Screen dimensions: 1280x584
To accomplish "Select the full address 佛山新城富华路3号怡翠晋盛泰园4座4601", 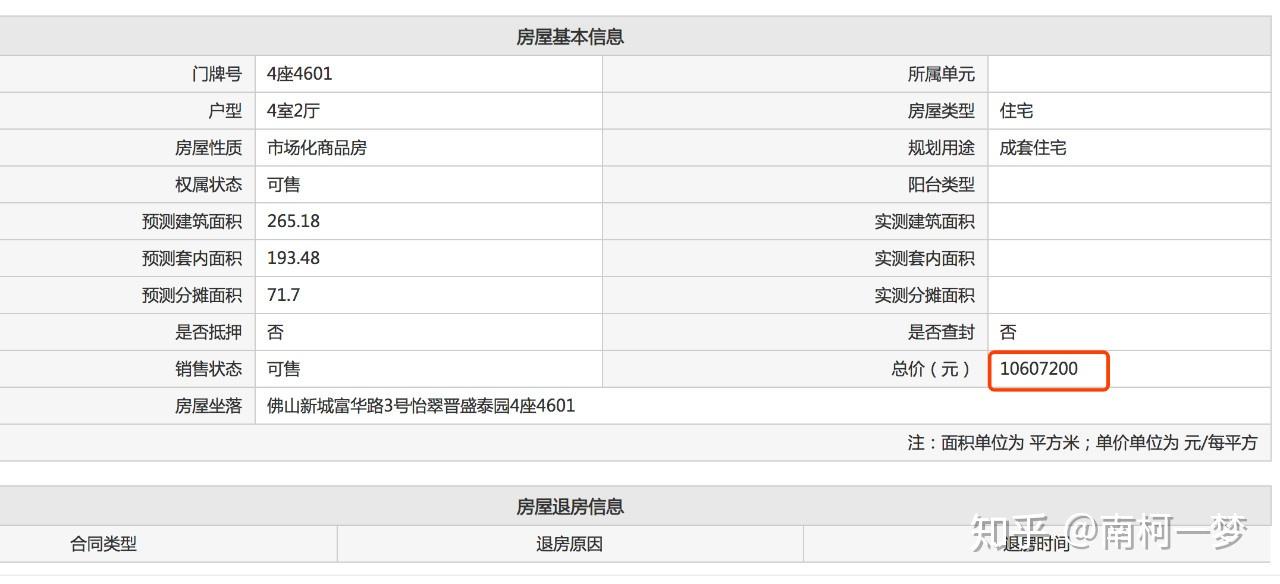I will coord(421,406).
